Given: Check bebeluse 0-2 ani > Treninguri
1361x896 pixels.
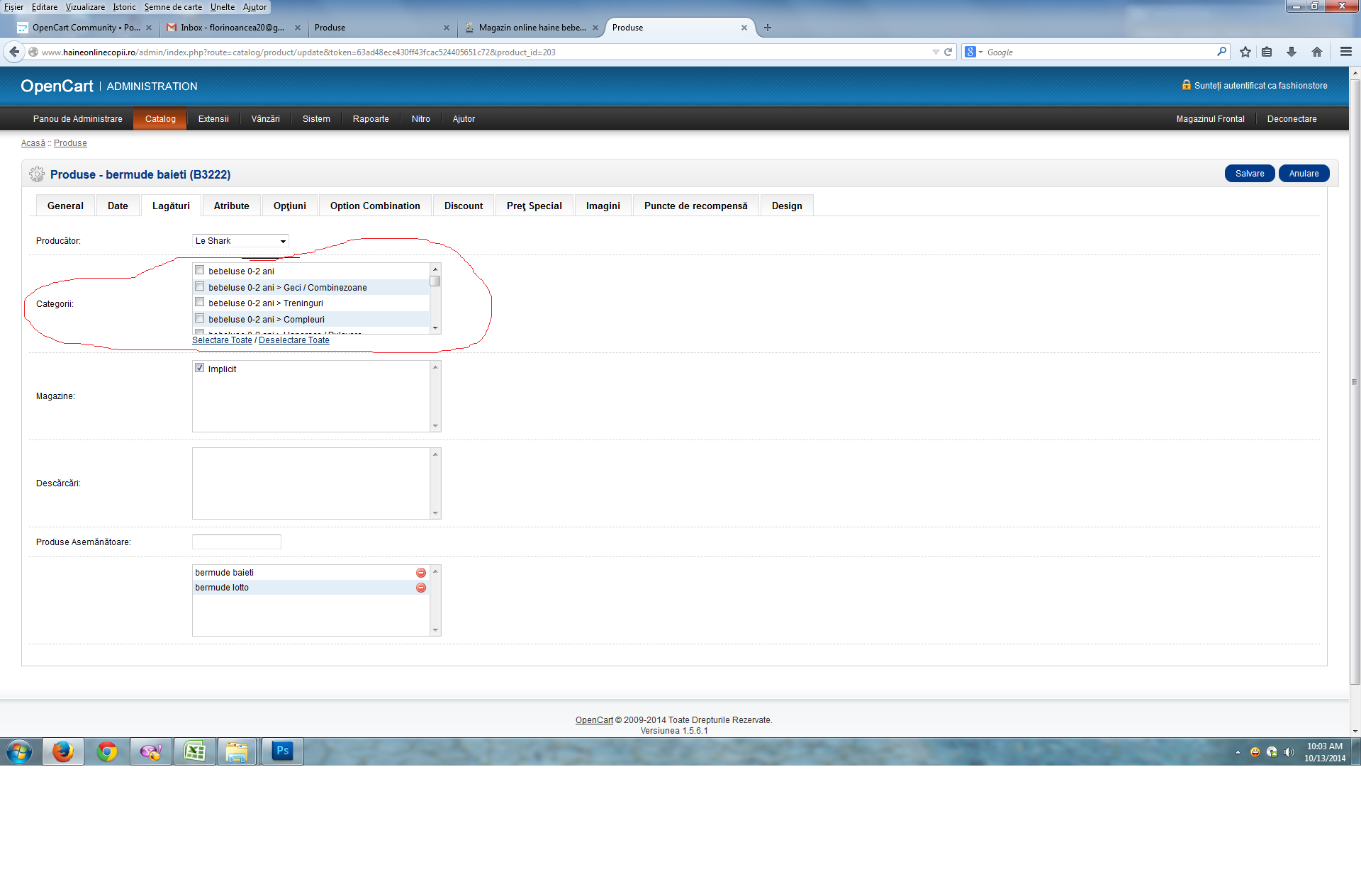Looking at the screenshot, I should coord(200,302).
